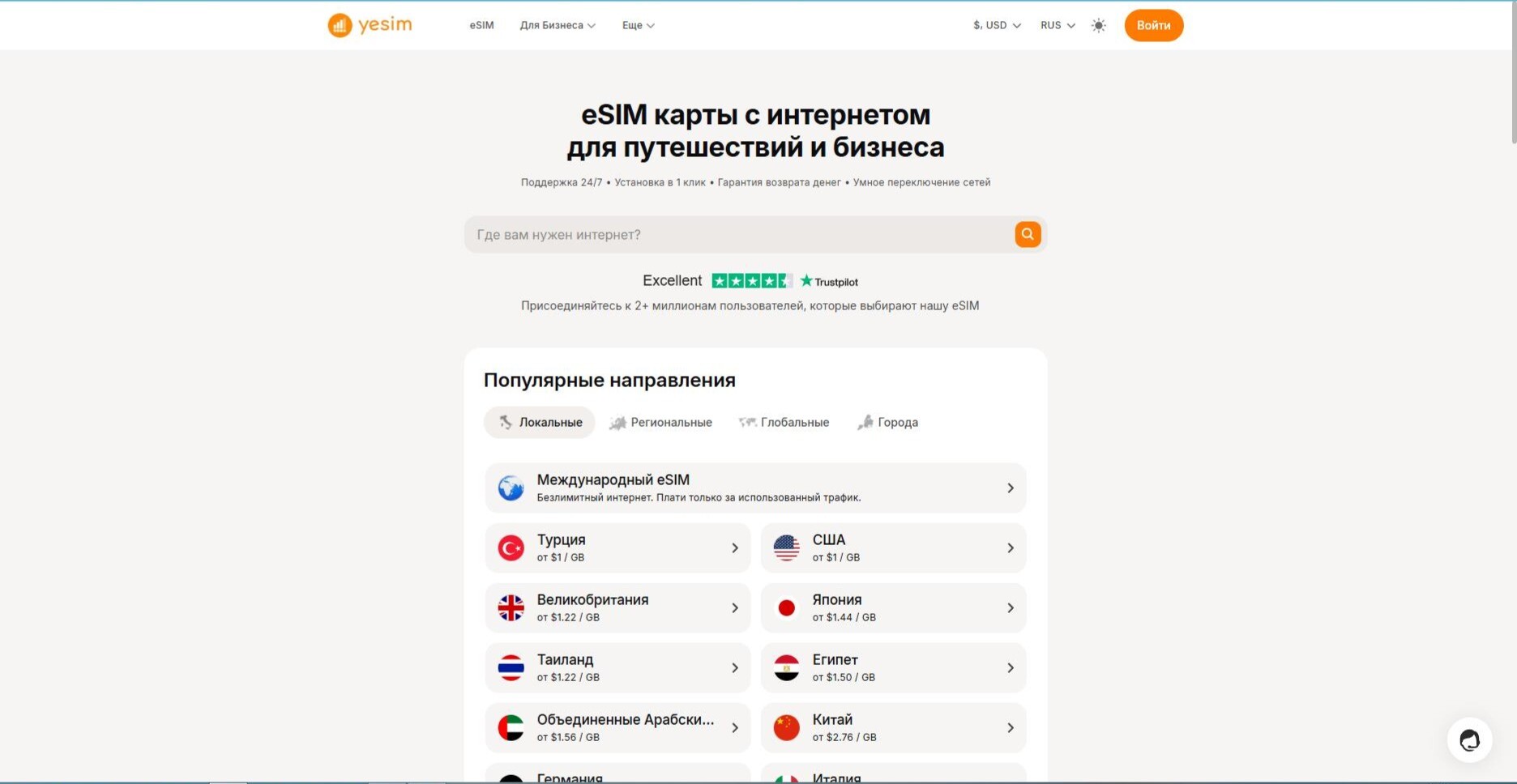The height and width of the screenshot is (784, 1517).
Task: Open Египет destination name
Action: pyautogui.click(x=835, y=659)
